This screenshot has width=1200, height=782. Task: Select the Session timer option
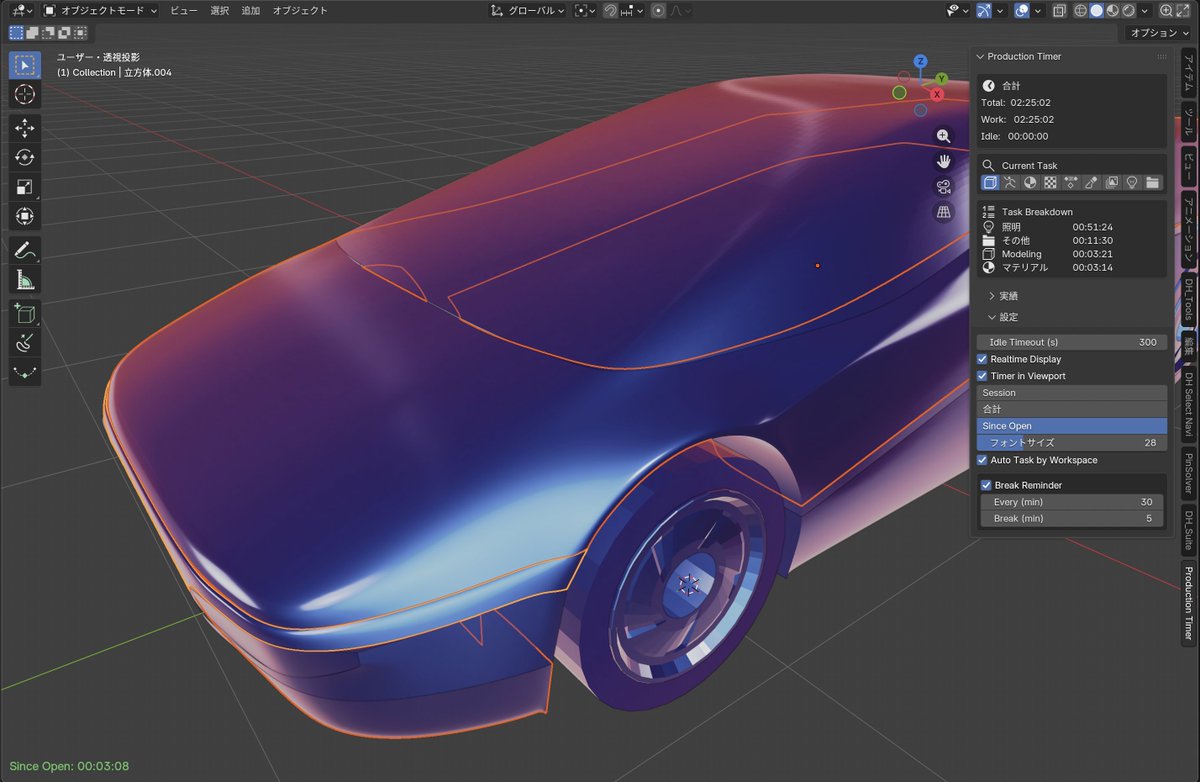1072,393
